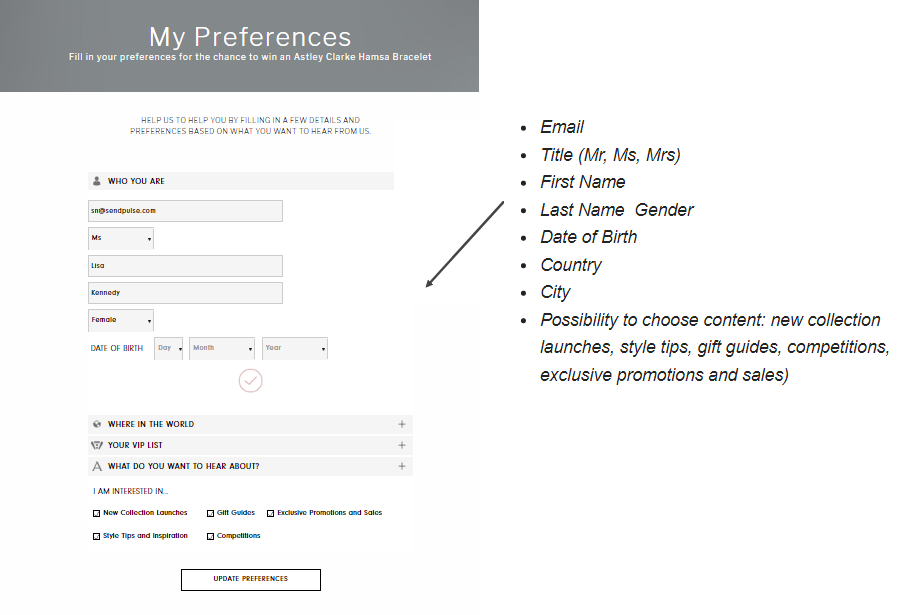The image size is (912, 615).
Task: Toggle Style Tips and Inspiration checkbox
Action: 96,536
